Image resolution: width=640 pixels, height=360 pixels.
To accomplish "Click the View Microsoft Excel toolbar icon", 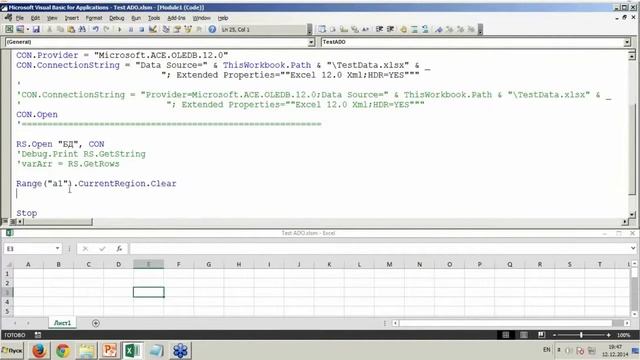I will (9, 29).
